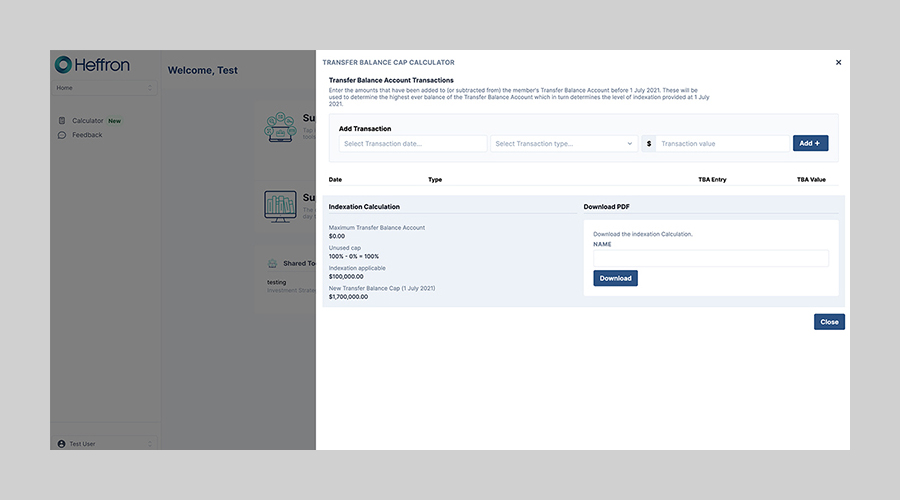Image resolution: width=900 pixels, height=500 pixels.
Task: Expand the Test User account menu
Action: (104, 444)
